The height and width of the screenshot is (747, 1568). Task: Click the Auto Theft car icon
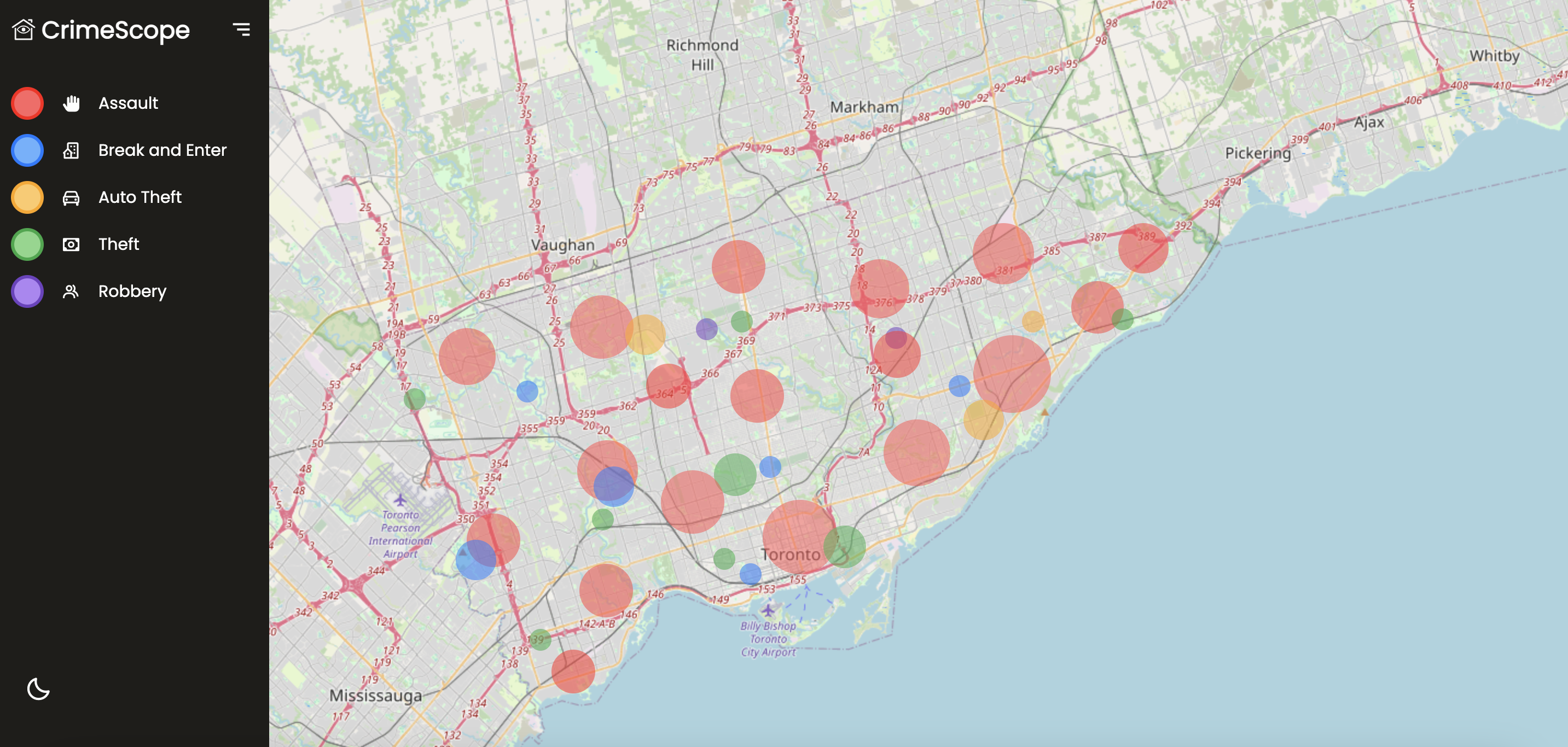click(x=71, y=198)
